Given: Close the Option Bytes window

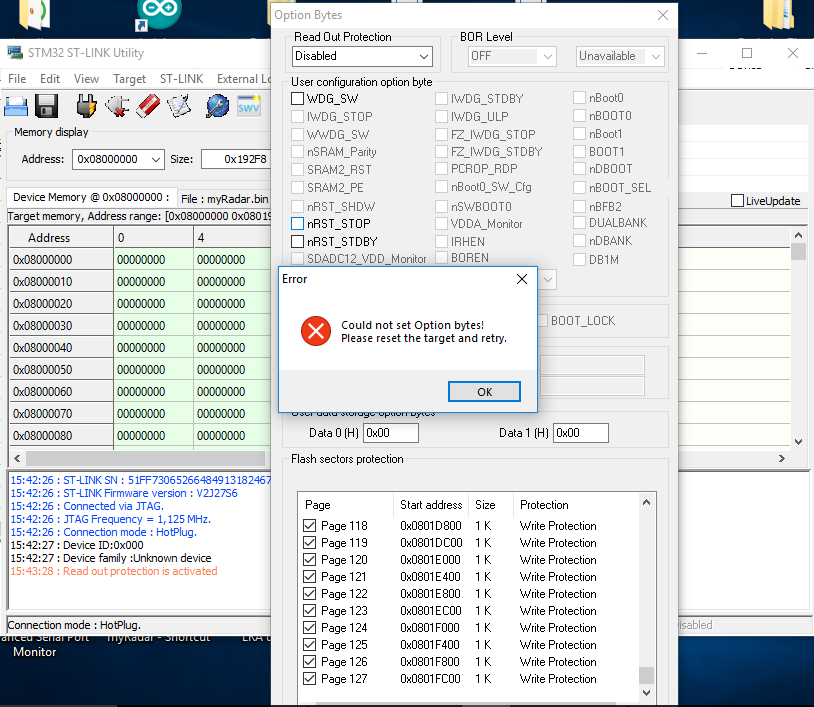Looking at the screenshot, I should tap(663, 15).
